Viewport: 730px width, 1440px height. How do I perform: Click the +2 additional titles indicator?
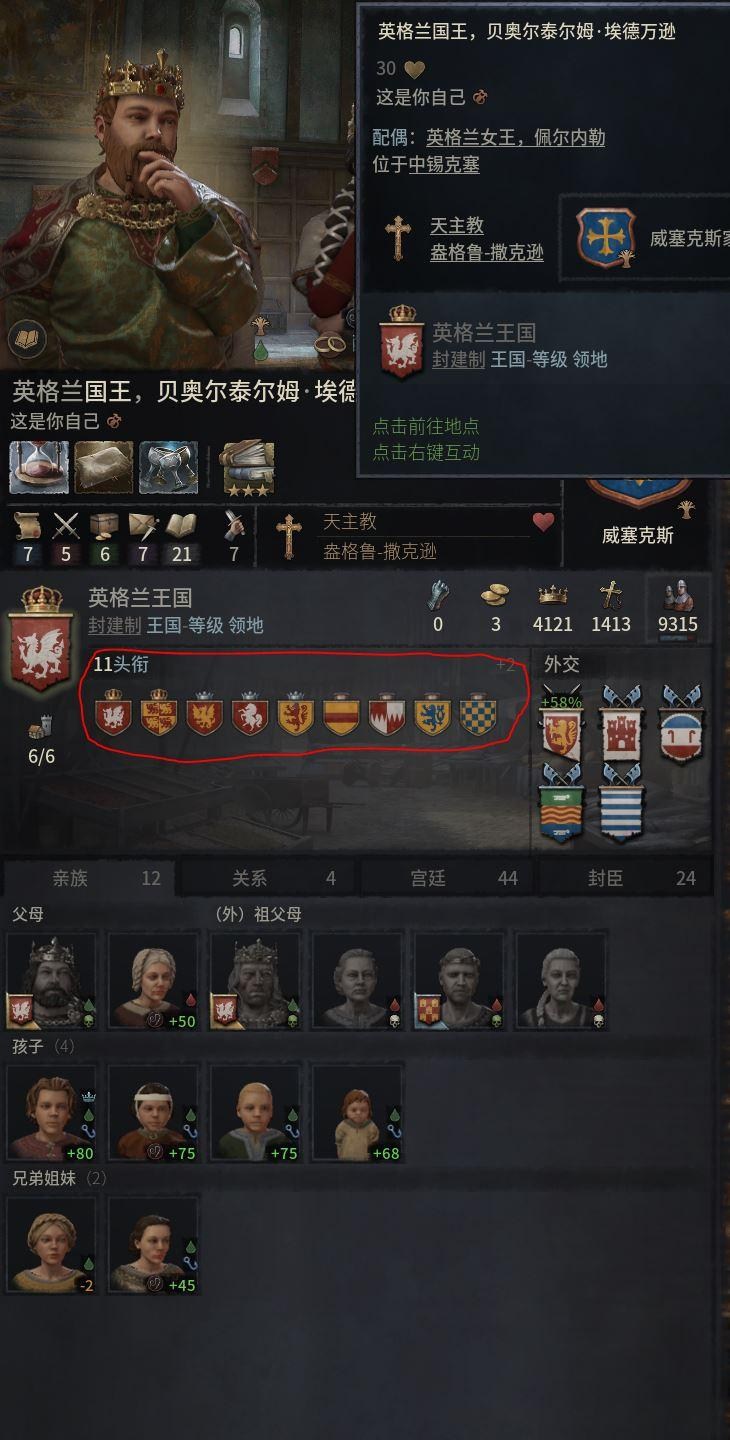[x=507, y=665]
